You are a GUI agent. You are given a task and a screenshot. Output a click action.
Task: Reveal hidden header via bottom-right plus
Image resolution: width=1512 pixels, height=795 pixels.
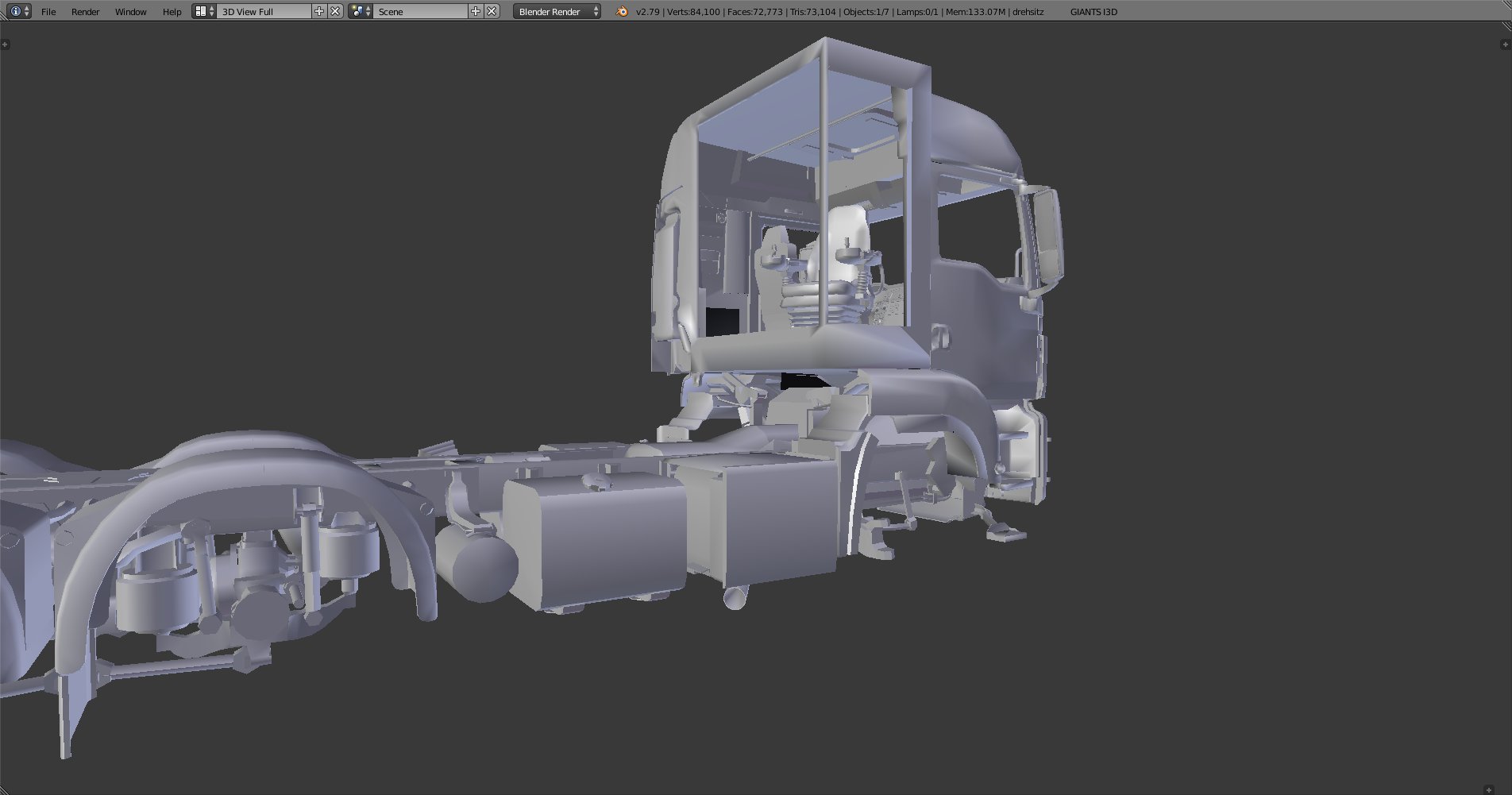(1489, 789)
